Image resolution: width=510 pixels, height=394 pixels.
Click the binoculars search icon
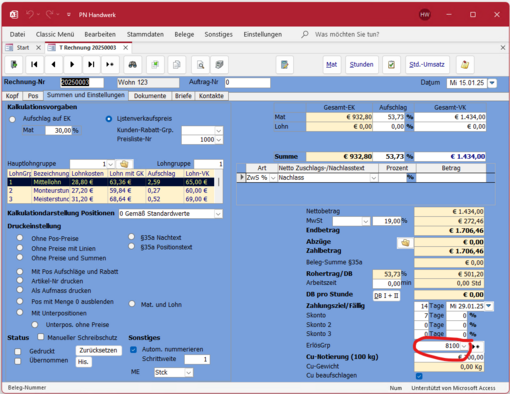click(132, 64)
